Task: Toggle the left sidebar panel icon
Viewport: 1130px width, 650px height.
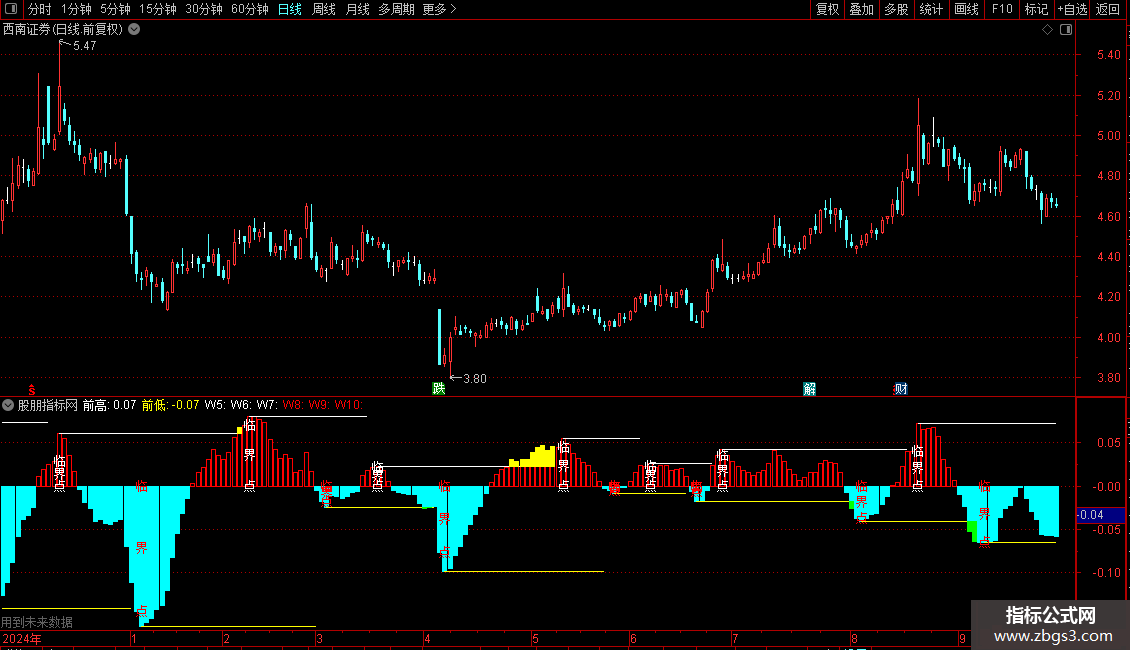Action: [11, 9]
